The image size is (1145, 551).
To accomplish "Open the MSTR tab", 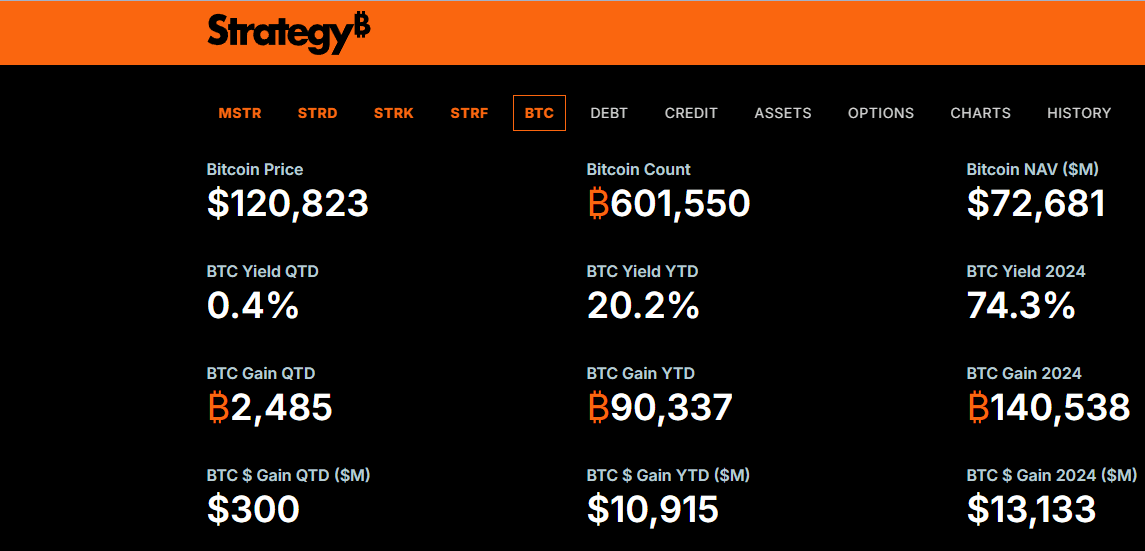I will click(240, 113).
